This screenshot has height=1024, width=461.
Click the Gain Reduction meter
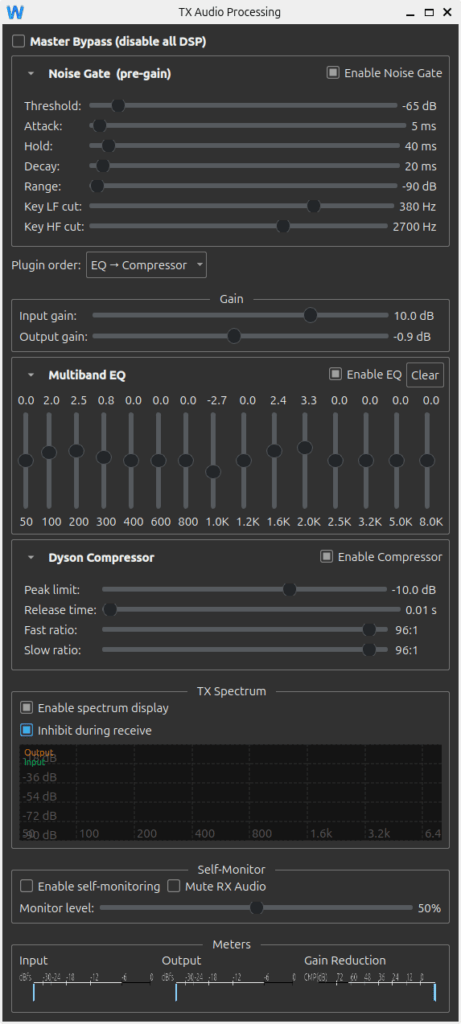coord(370,987)
